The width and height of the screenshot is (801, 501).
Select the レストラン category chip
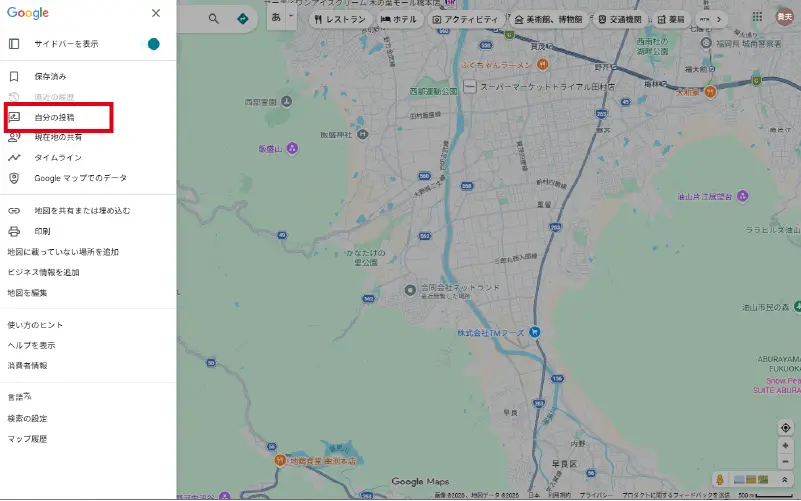(340, 19)
